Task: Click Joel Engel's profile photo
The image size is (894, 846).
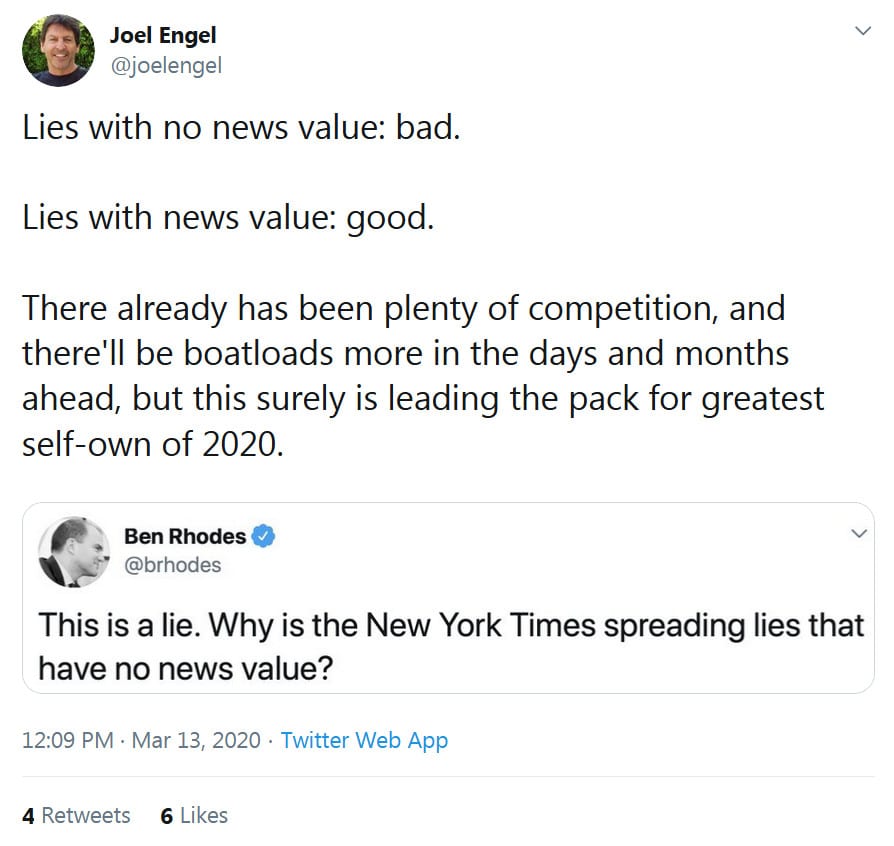Action: (58, 50)
